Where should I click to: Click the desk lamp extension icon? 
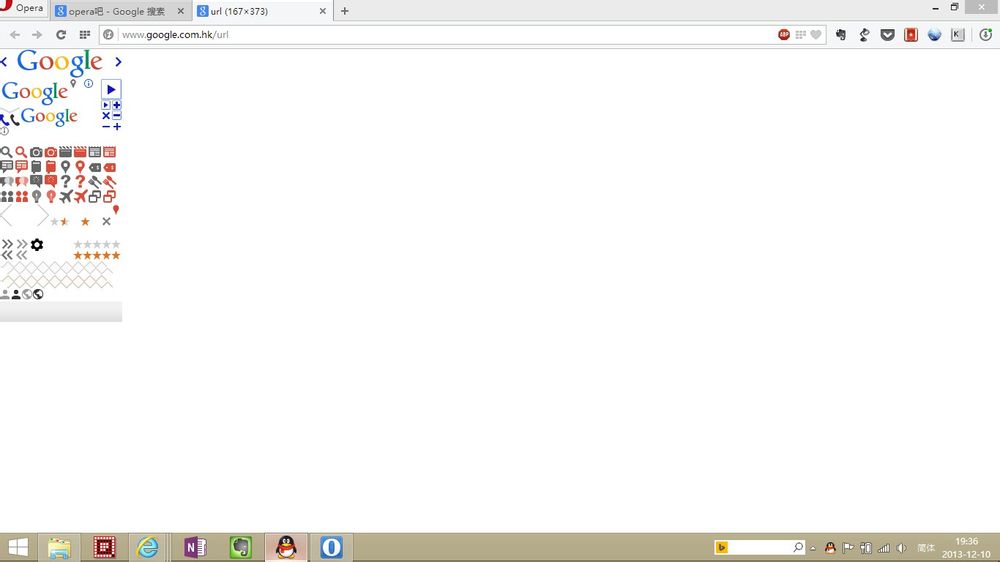coord(864,34)
